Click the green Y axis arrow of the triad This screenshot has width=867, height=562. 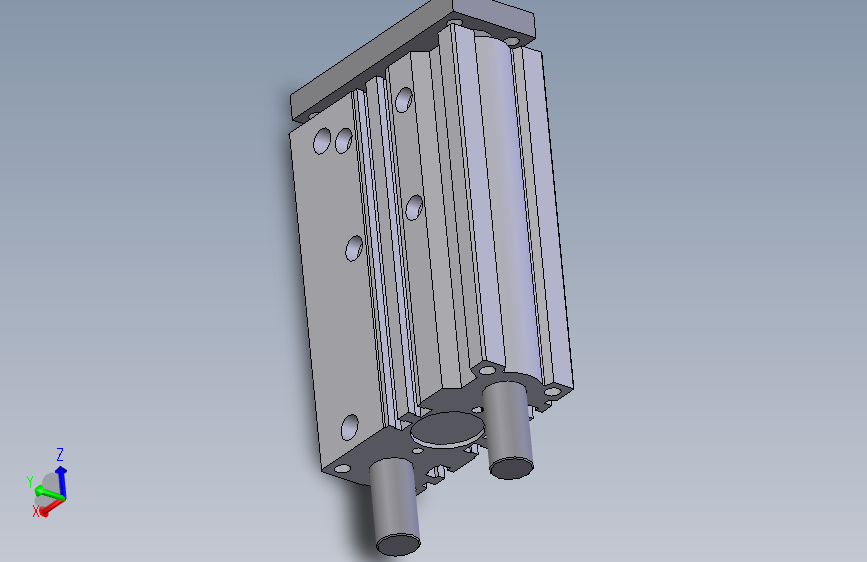pyautogui.click(x=49, y=493)
